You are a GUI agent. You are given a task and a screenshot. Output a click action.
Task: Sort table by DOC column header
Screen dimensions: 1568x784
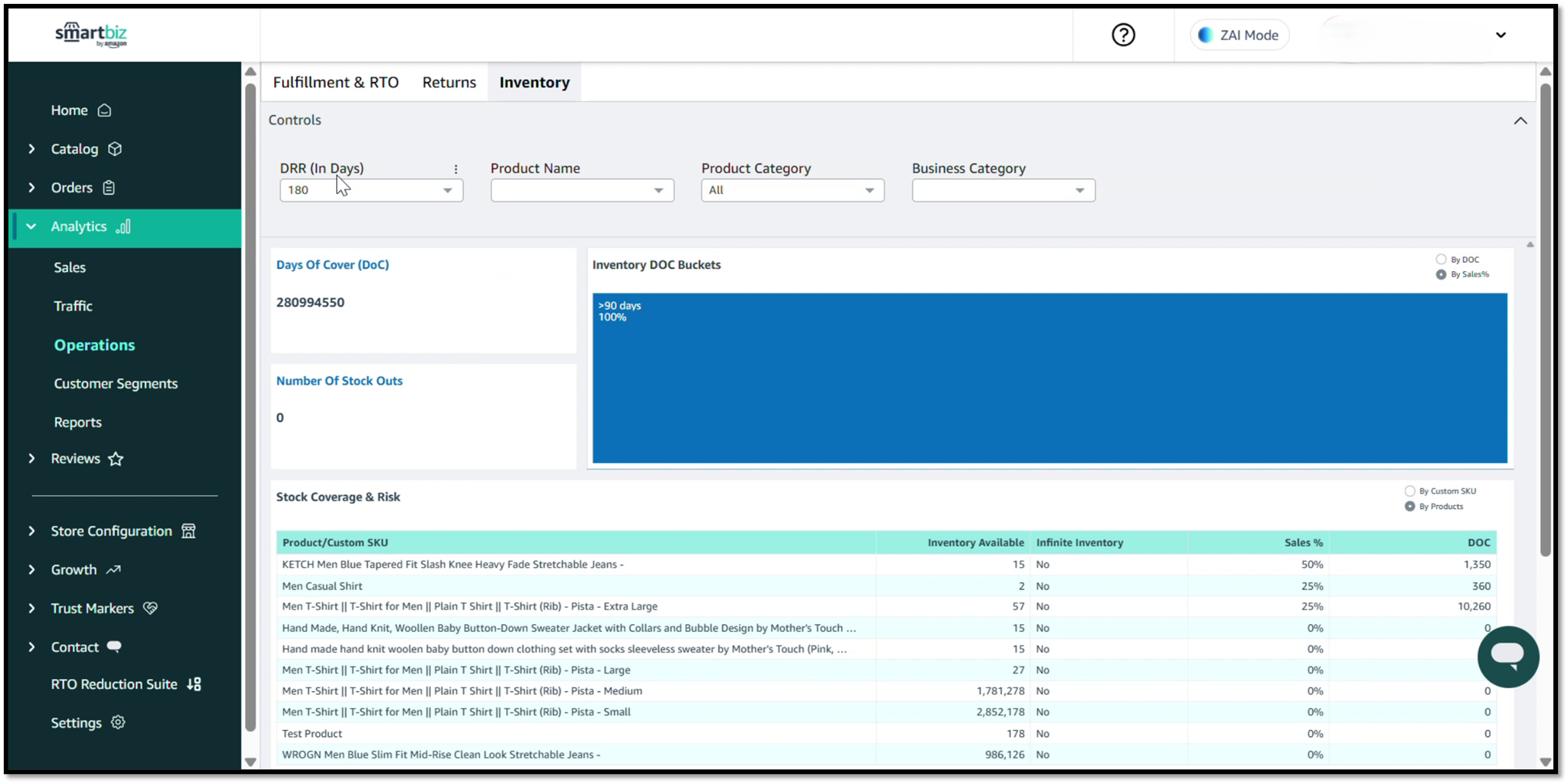click(1478, 542)
